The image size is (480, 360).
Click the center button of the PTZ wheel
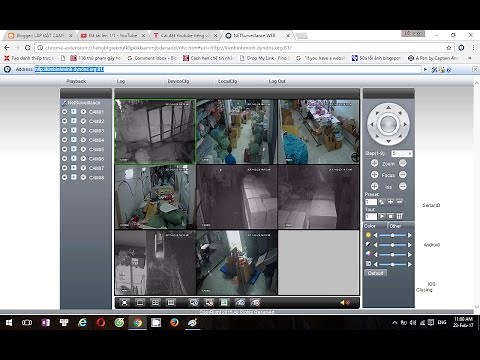tap(388, 124)
